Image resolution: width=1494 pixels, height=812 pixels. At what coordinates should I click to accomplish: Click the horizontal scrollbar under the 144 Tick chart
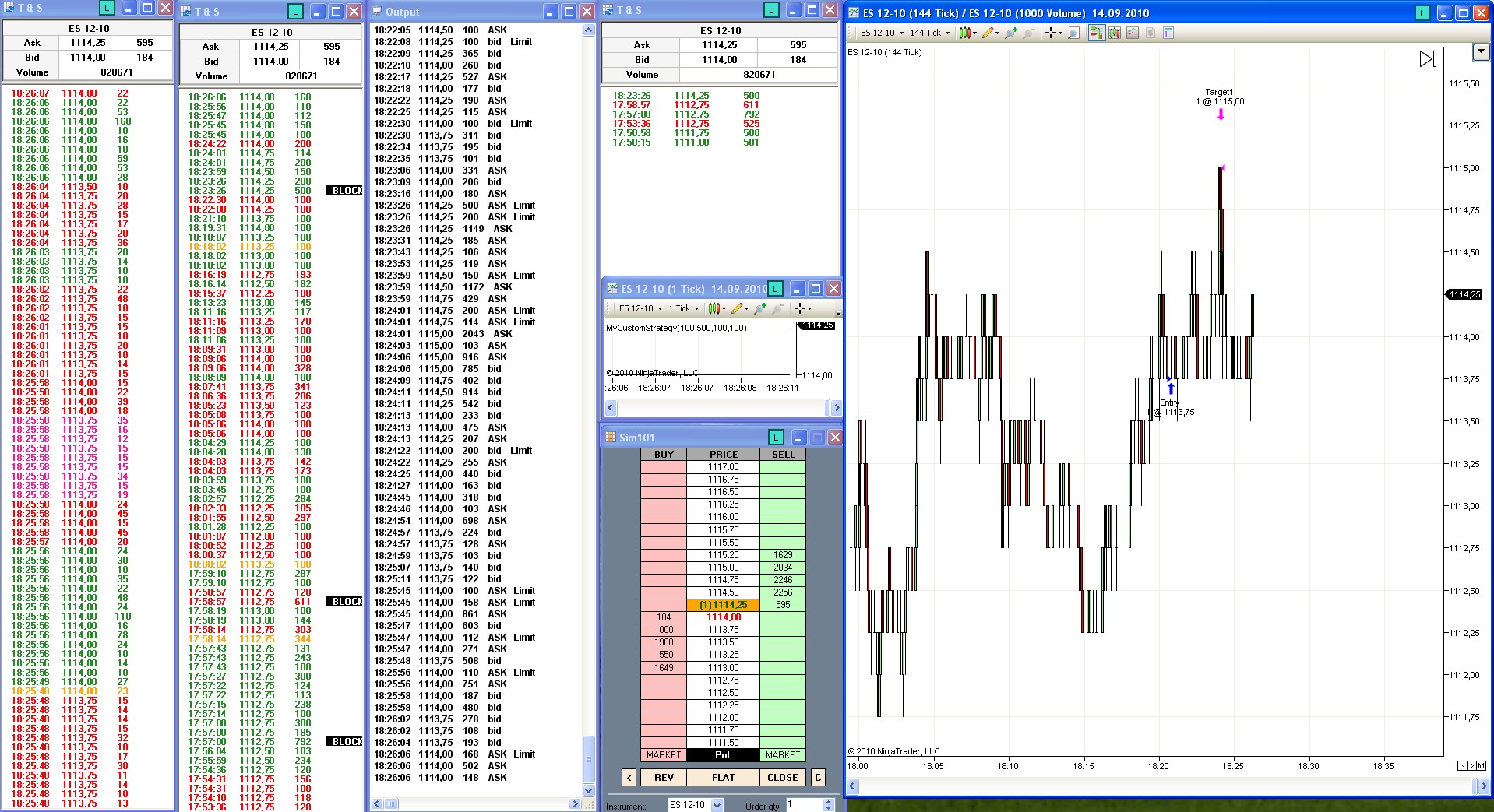pos(1168,786)
